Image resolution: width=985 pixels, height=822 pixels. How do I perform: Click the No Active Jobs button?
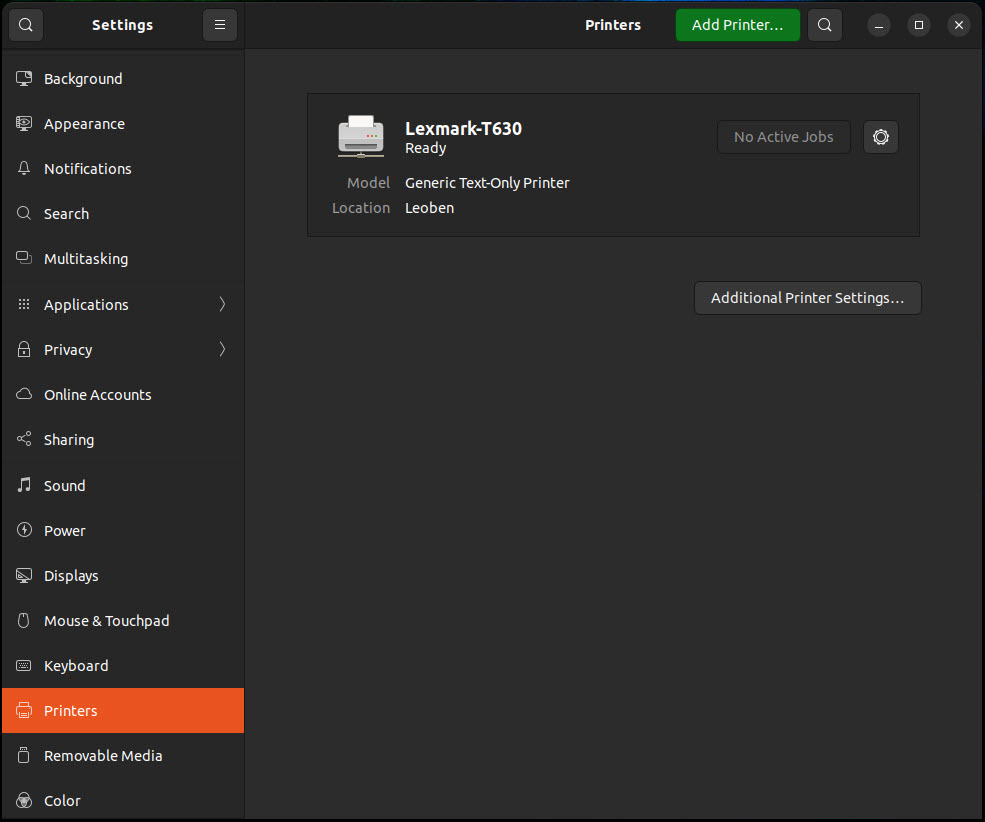pyautogui.click(x=783, y=137)
